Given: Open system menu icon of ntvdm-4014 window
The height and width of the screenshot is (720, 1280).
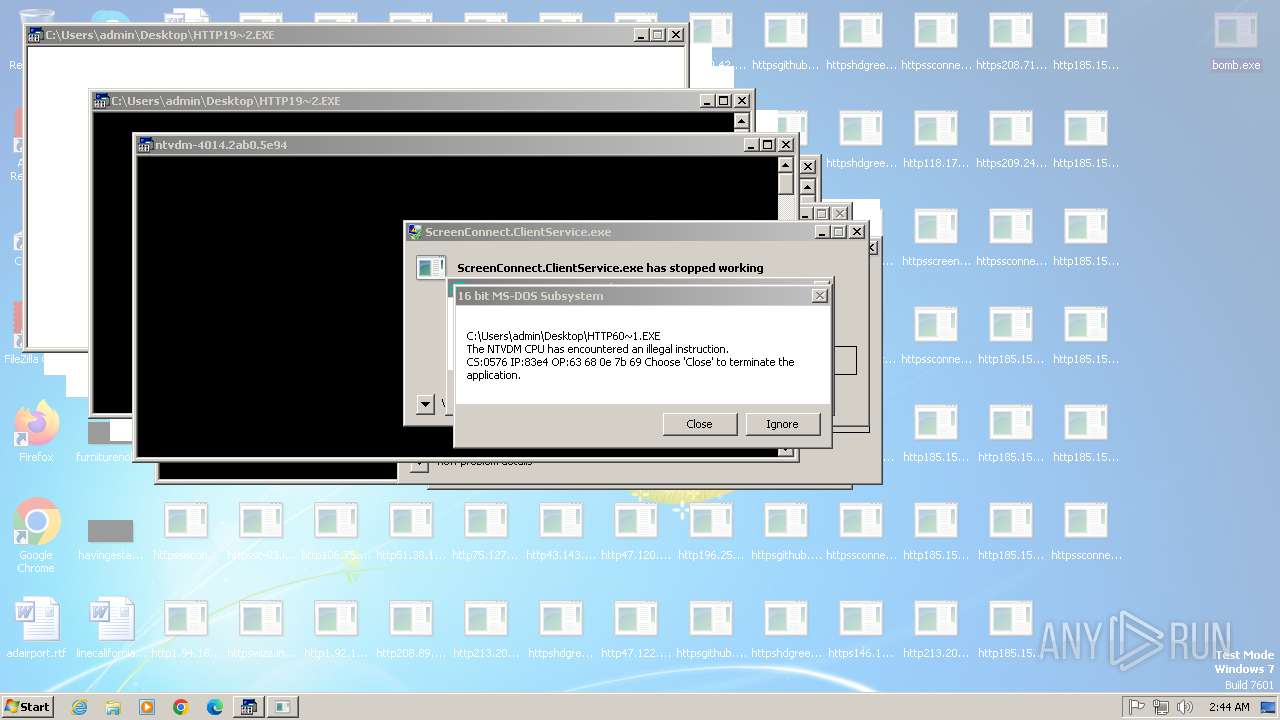Looking at the screenshot, I should [x=146, y=145].
